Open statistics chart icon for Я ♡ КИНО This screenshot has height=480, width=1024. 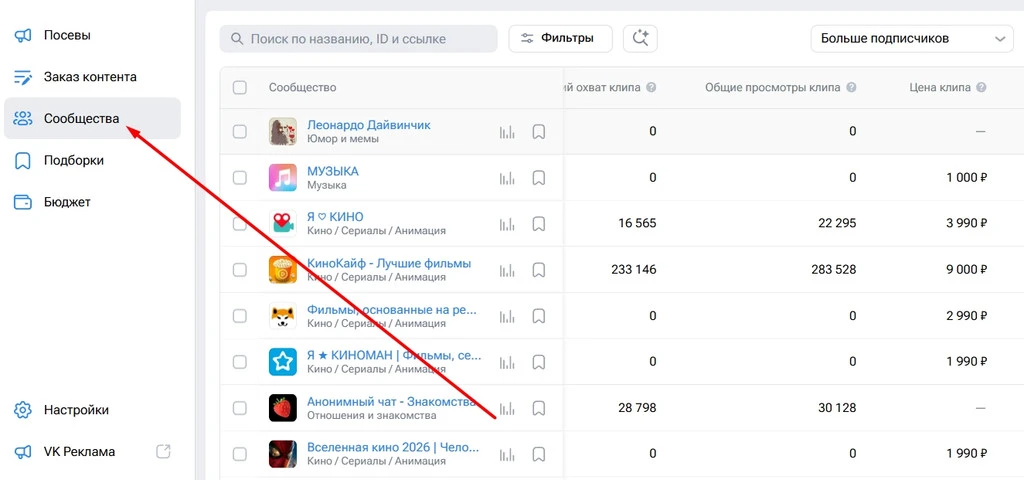pos(507,224)
